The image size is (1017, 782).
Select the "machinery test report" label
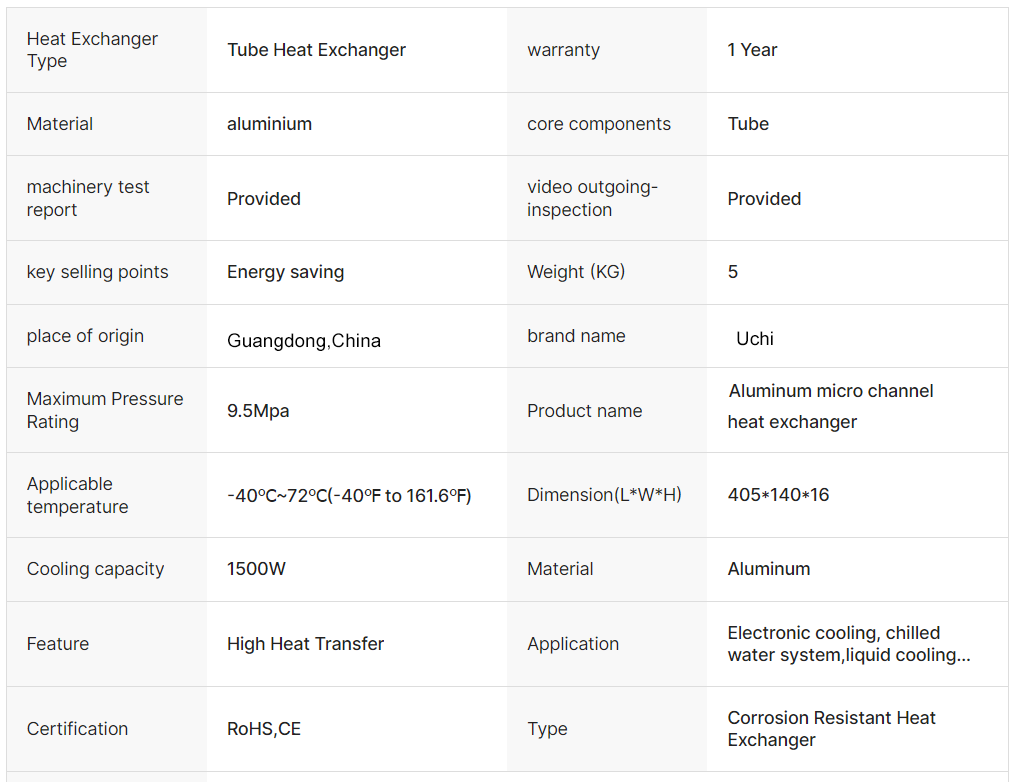pyautogui.click(x=88, y=198)
